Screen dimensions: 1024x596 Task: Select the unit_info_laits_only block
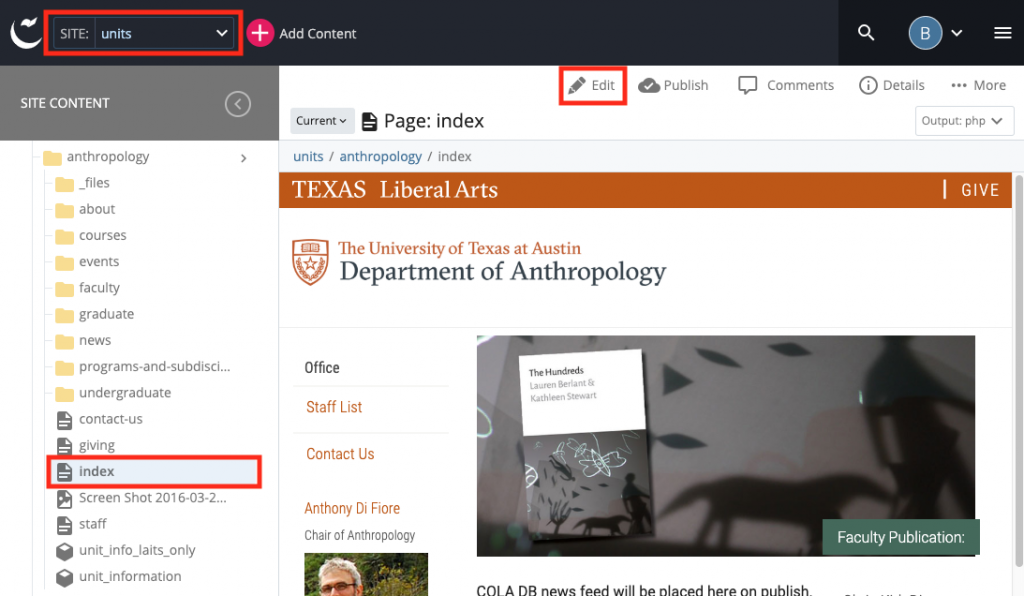pos(125,550)
